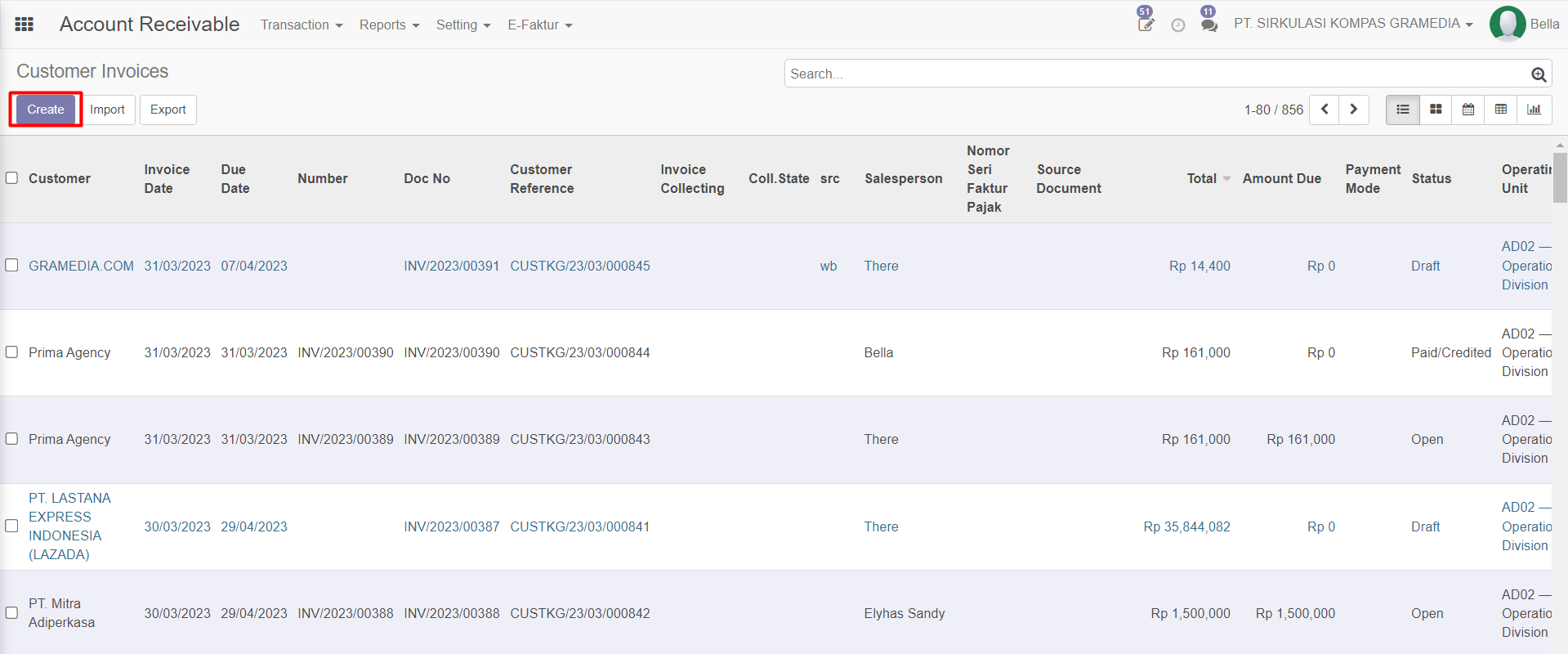Sort by Status column header
This screenshot has height=654, width=1568.
pyautogui.click(x=1432, y=178)
